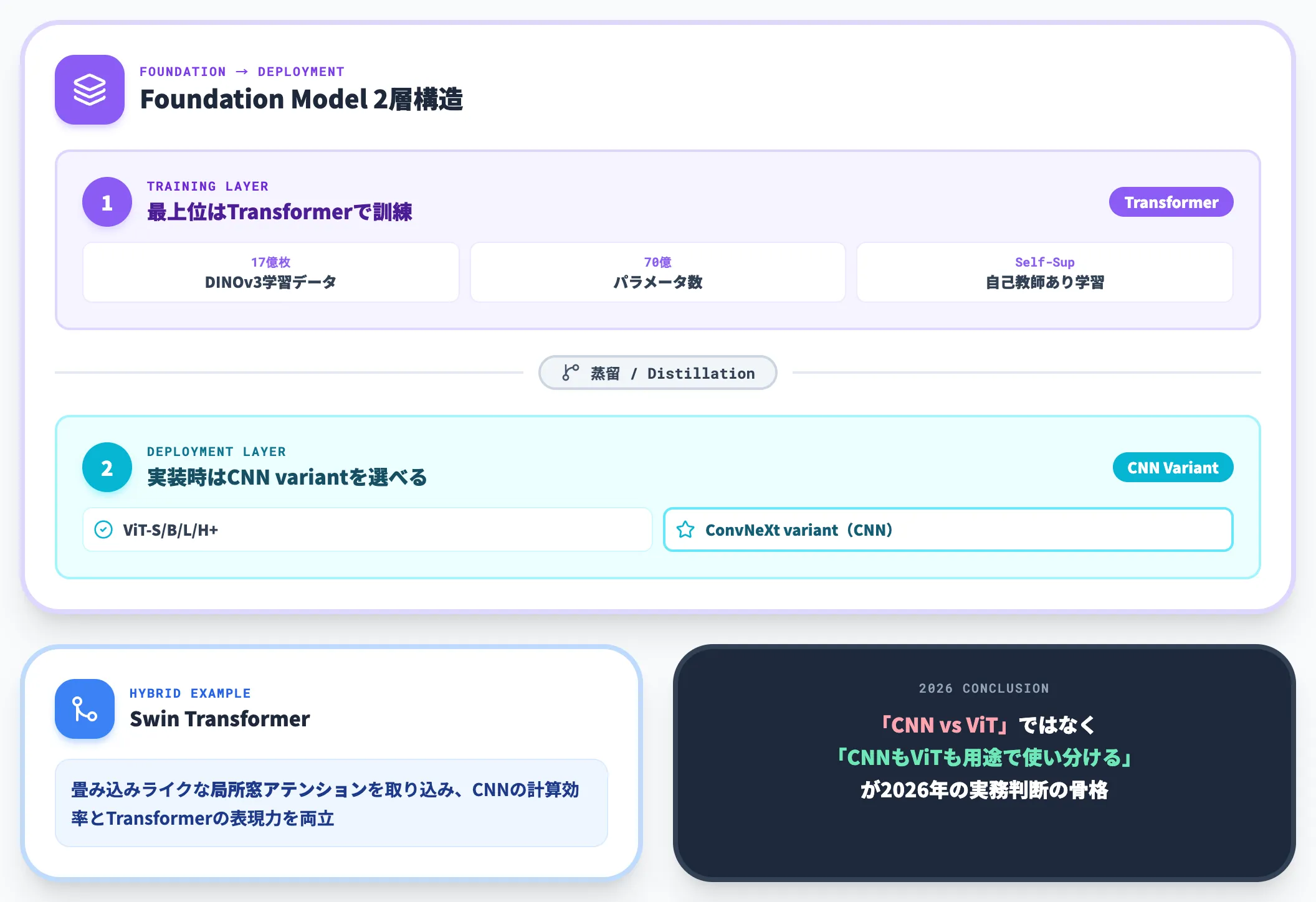Click the teal number 2 circle badge

[x=107, y=468]
